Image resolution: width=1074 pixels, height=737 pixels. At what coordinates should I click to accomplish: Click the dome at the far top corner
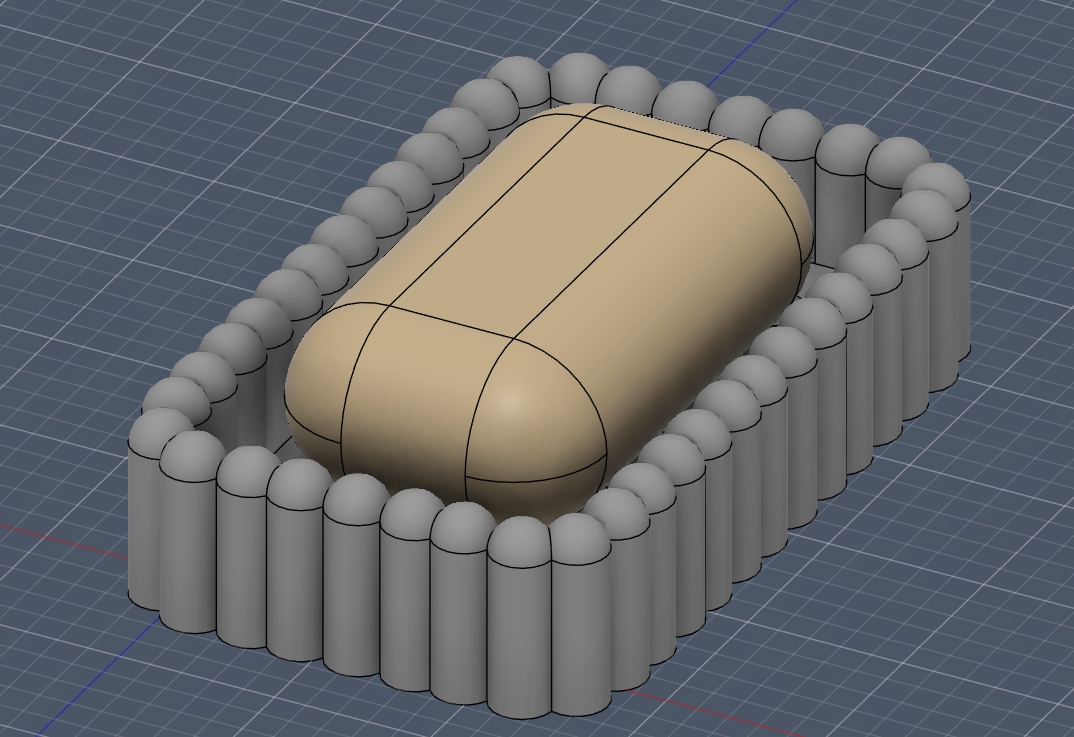click(x=519, y=81)
